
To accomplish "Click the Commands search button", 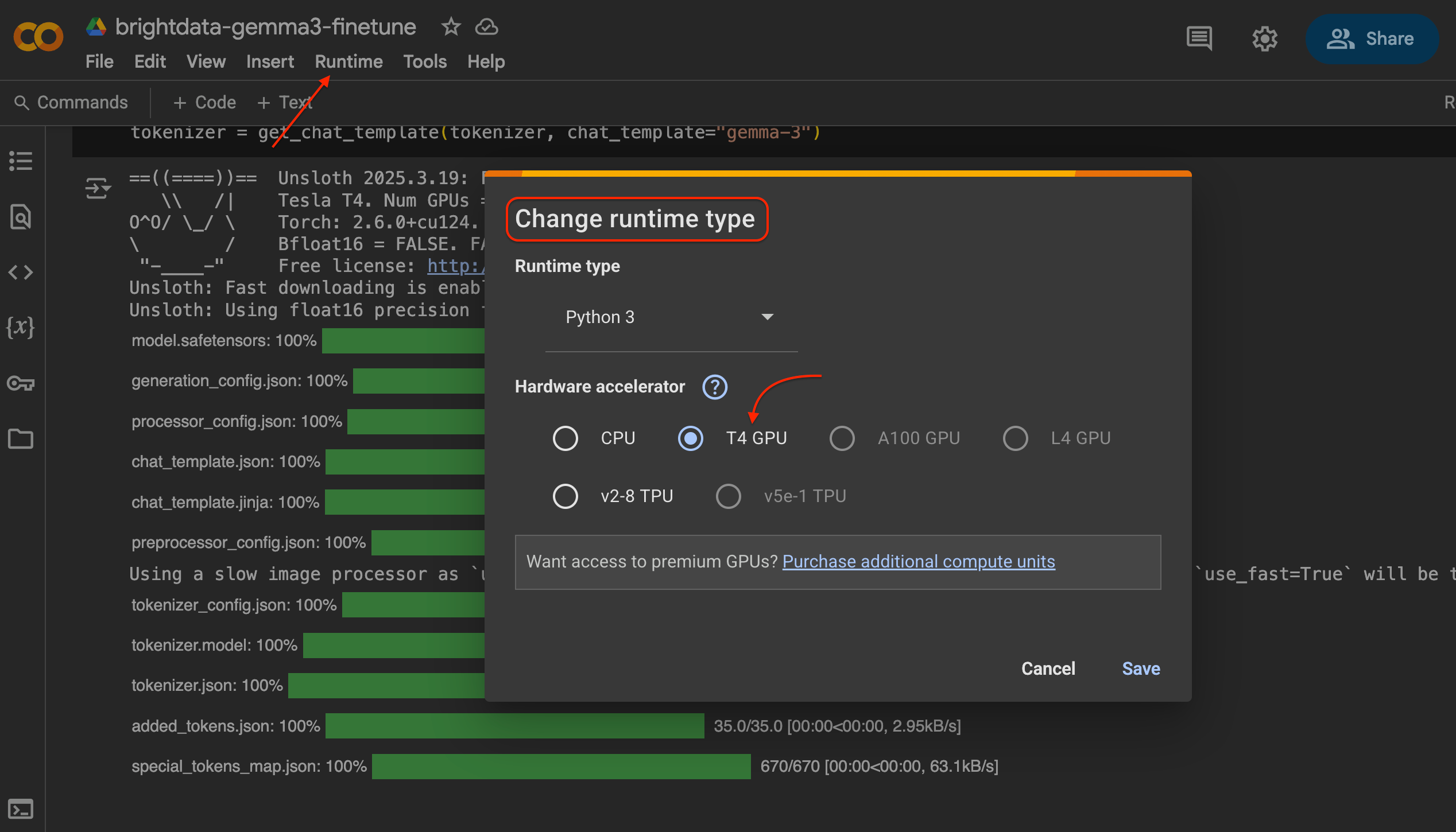I will pos(71,103).
